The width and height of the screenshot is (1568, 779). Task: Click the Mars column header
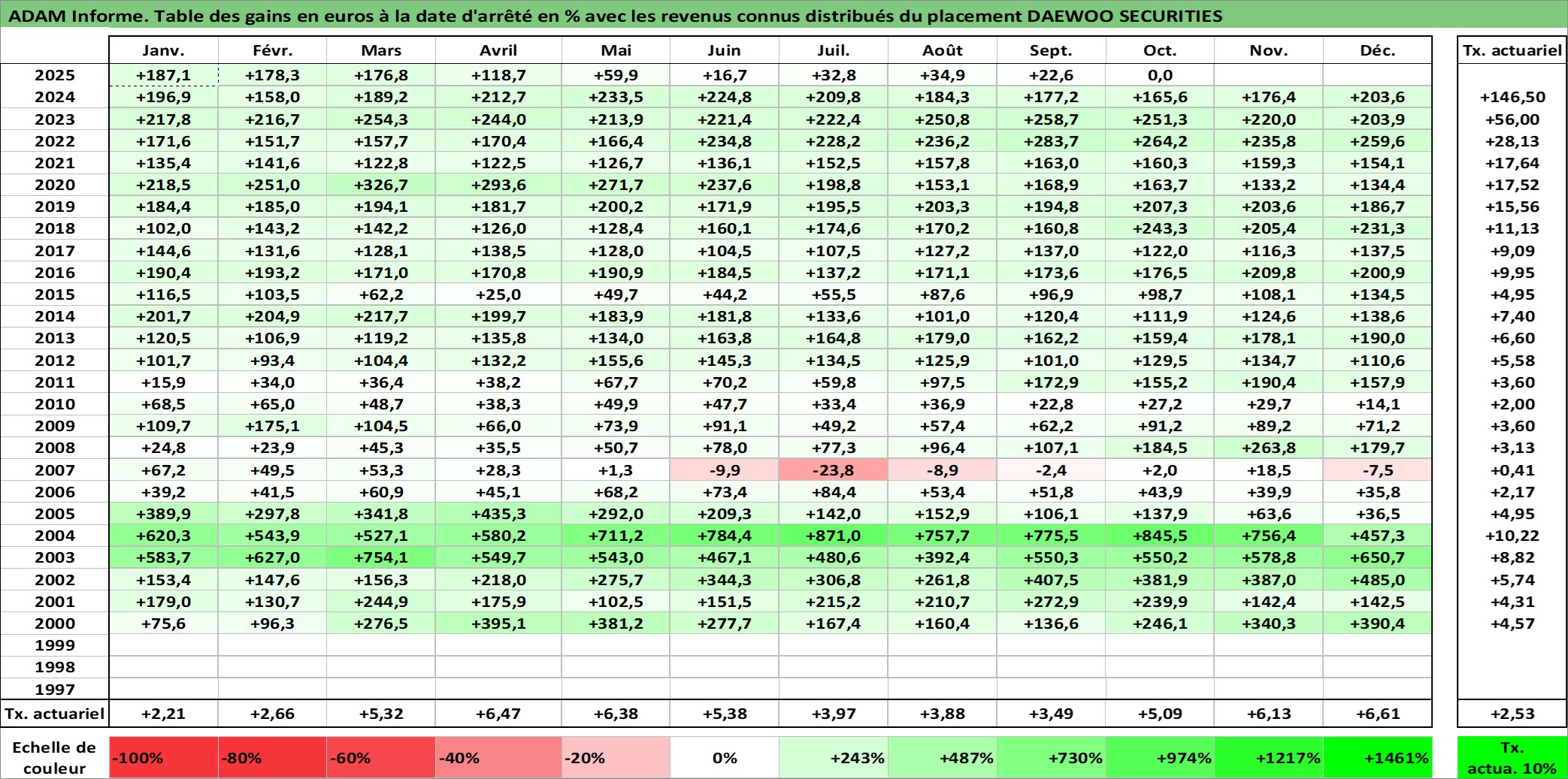[x=381, y=50]
